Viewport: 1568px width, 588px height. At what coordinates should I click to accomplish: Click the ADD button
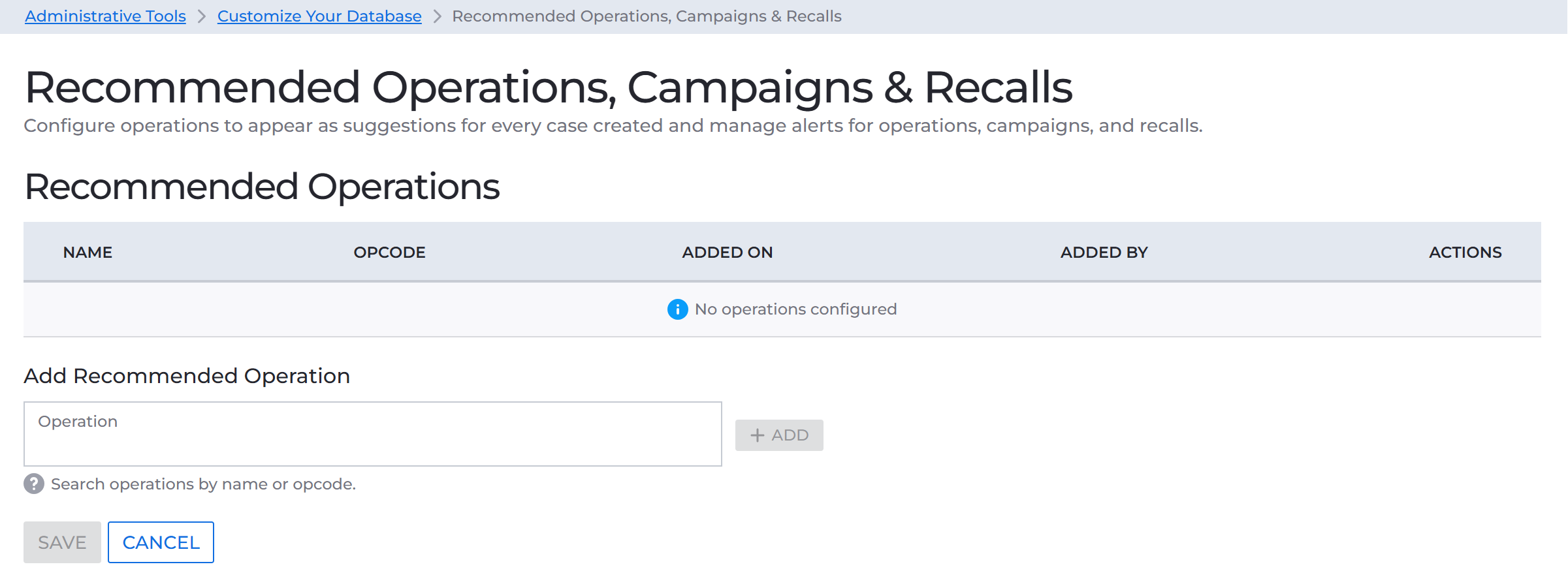[x=779, y=435]
